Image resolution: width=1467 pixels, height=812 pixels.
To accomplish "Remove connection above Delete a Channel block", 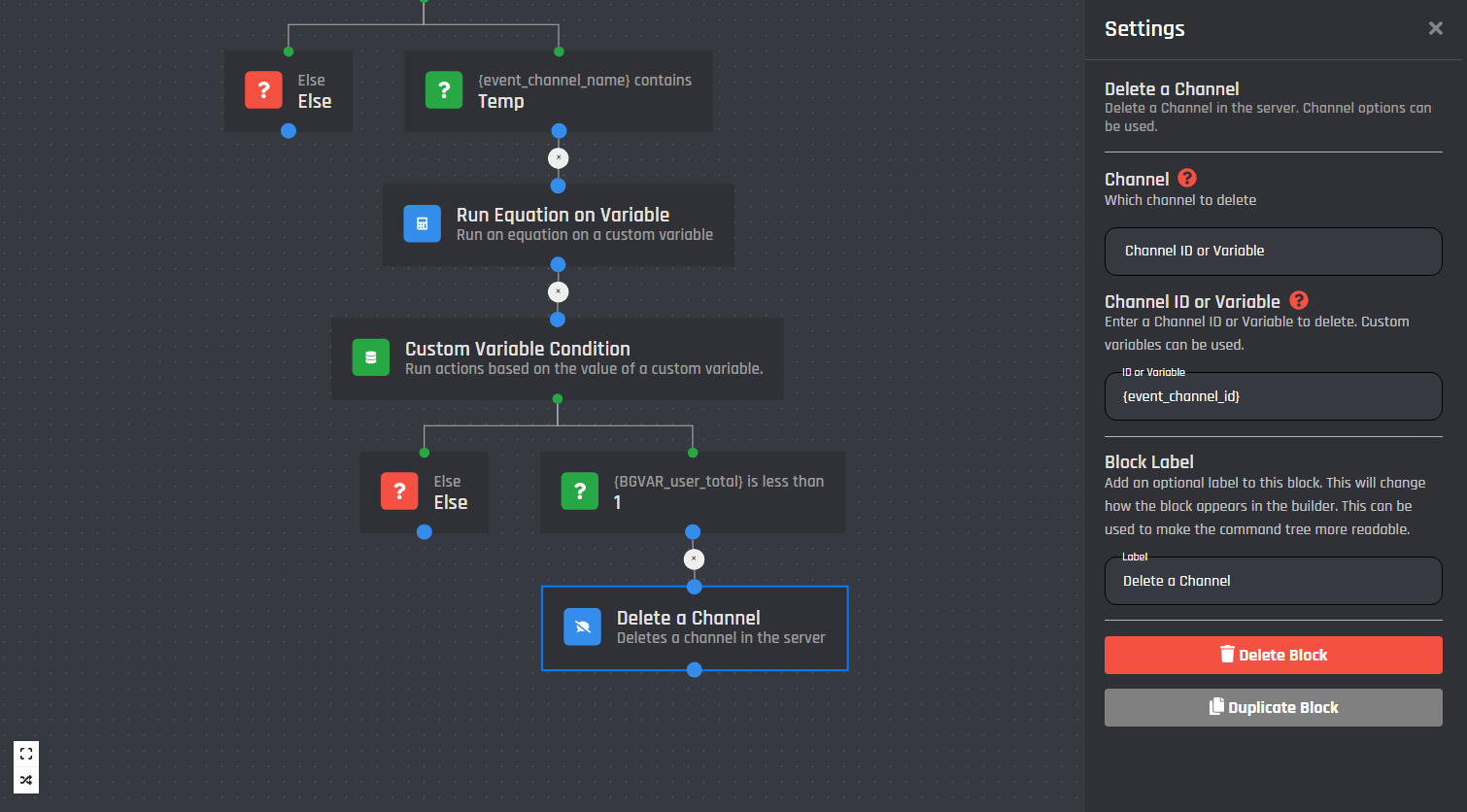I will [x=693, y=558].
